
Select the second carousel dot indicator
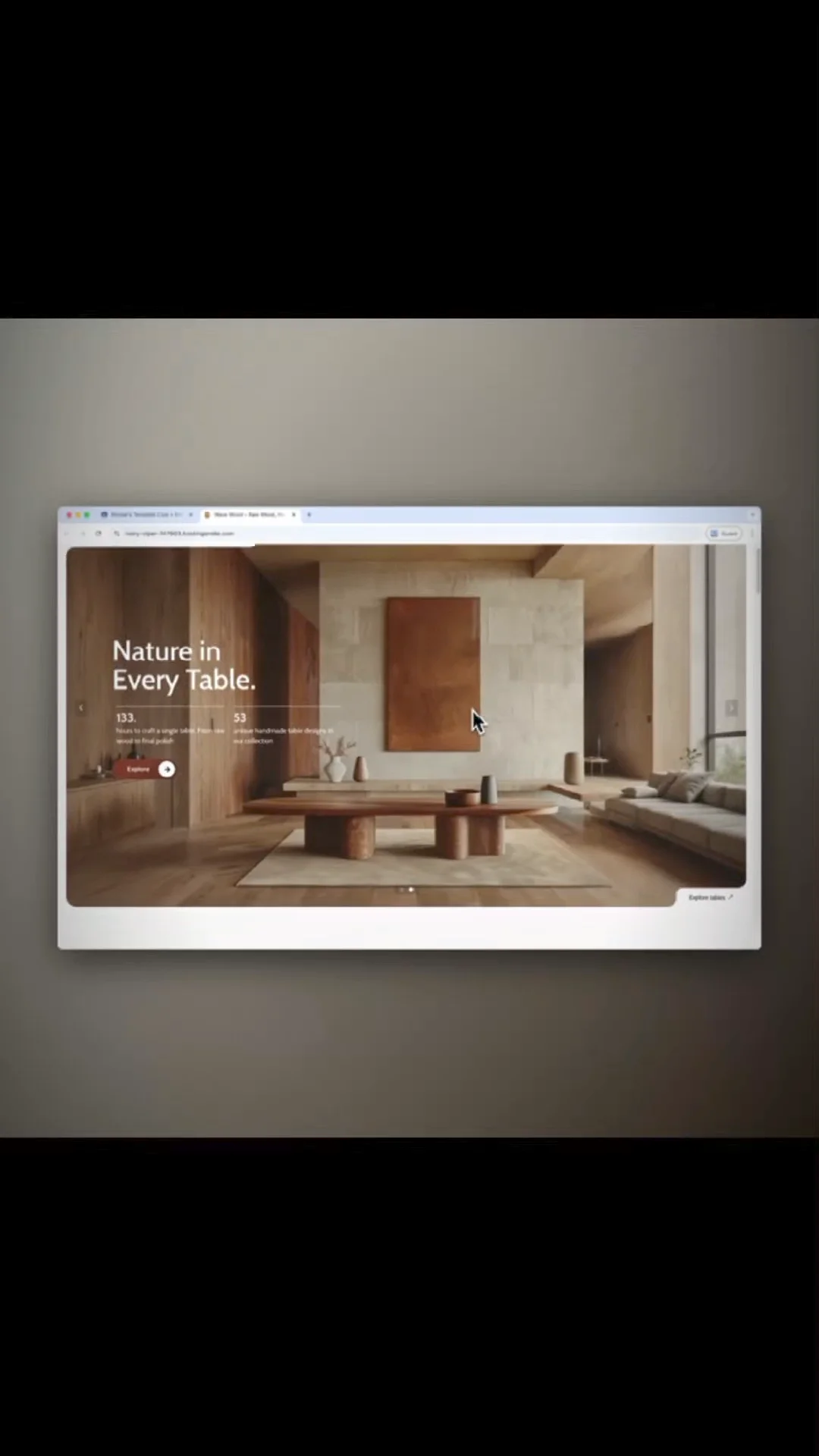click(411, 890)
